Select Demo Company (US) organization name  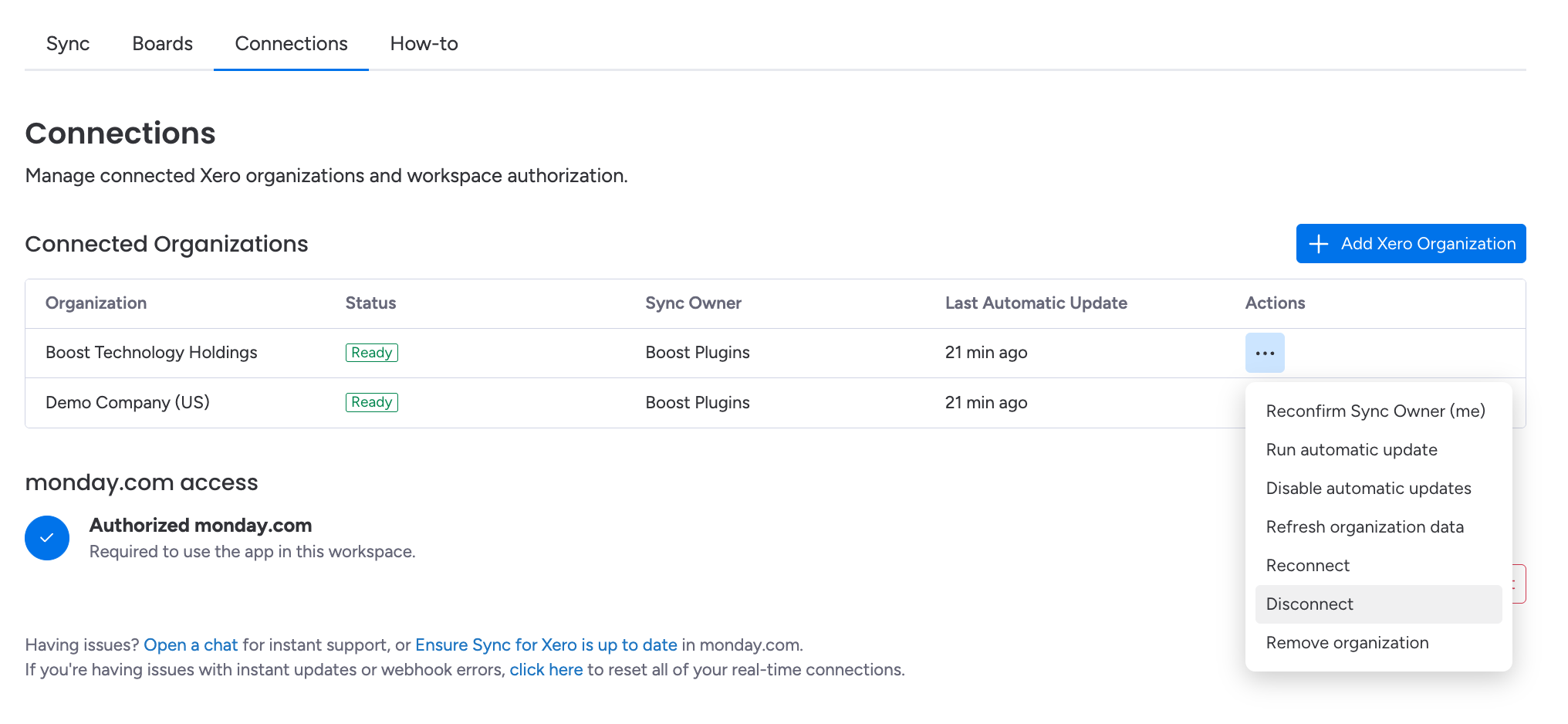coord(127,403)
